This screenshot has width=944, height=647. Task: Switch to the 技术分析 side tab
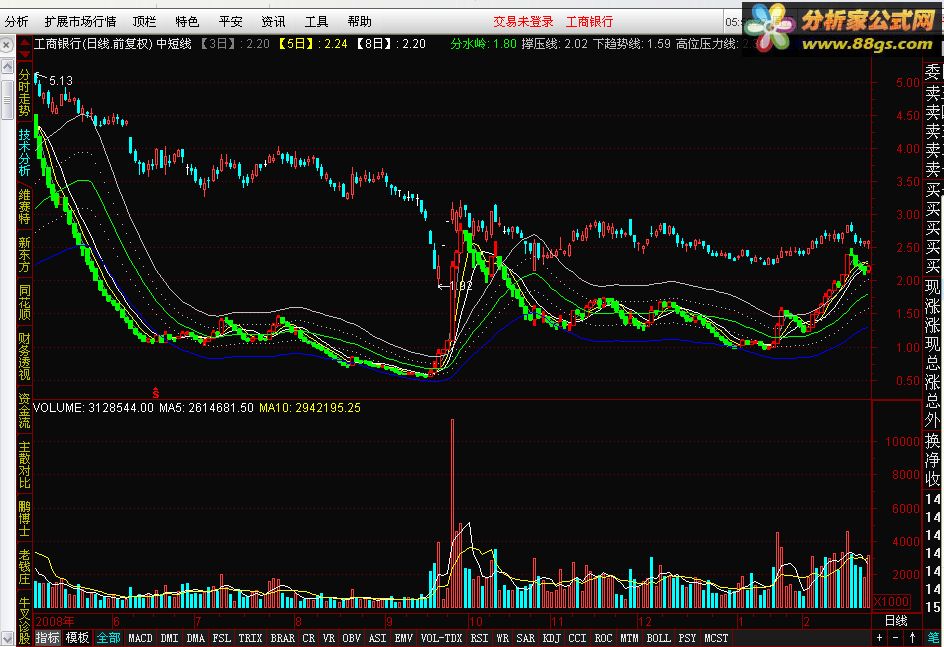[24, 151]
